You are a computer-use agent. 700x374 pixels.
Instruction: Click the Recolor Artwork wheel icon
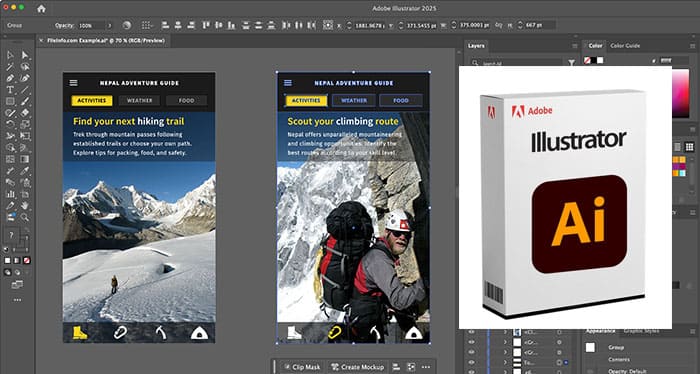coord(127,25)
